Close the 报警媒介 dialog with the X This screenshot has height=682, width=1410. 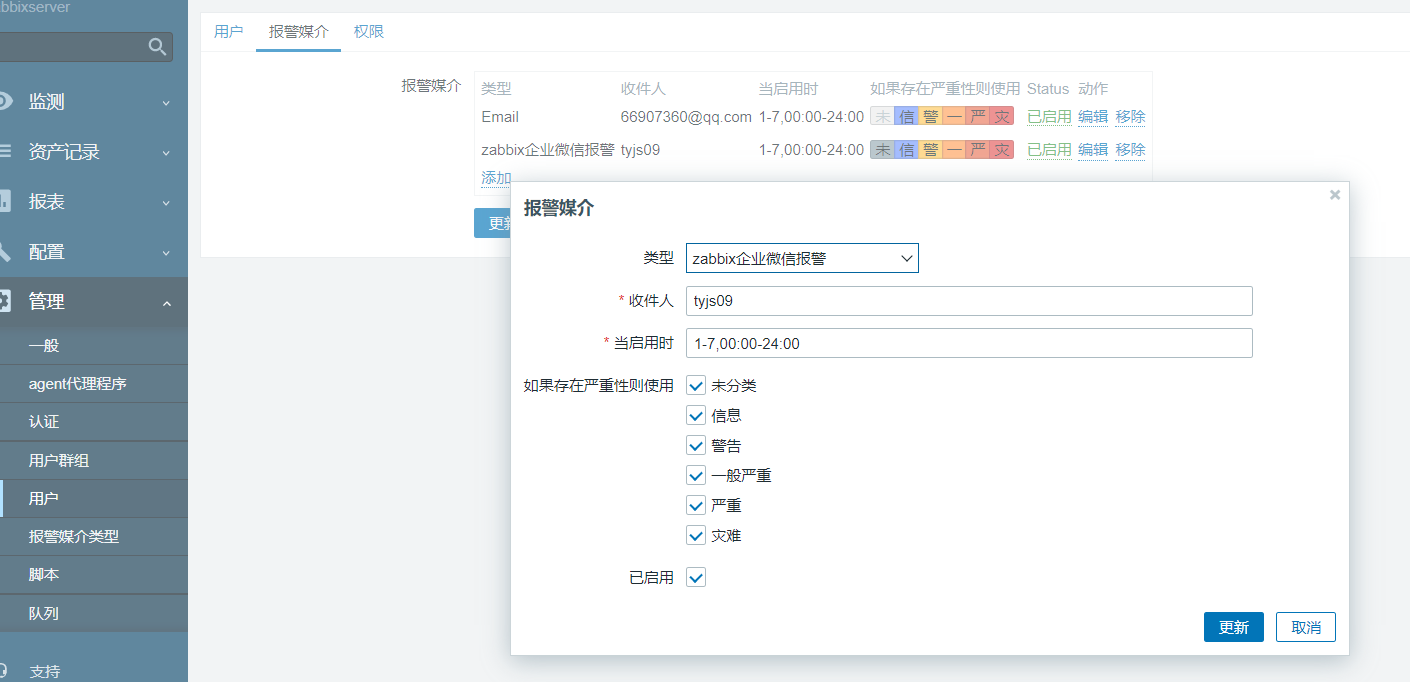tap(1335, 195)
